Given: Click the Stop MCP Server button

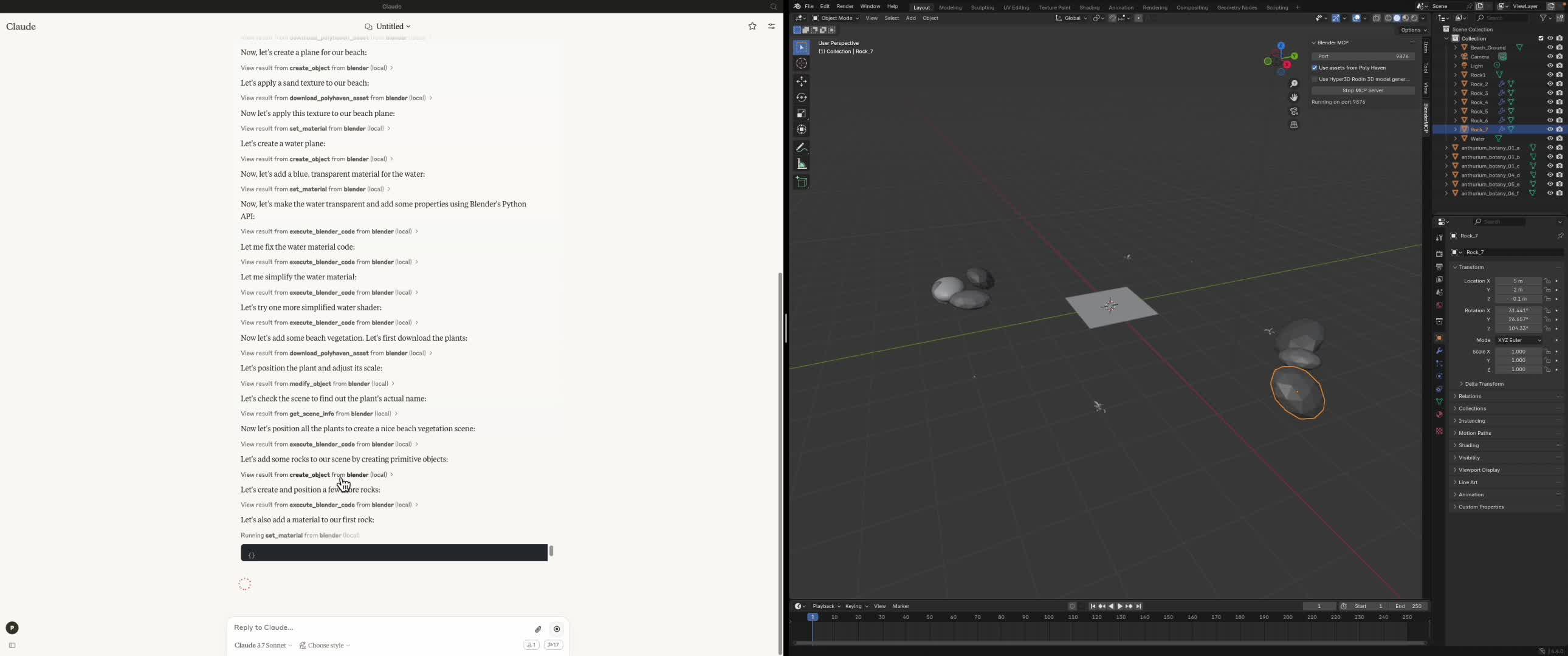Looking at the screenshot, I should point(1363,90).
